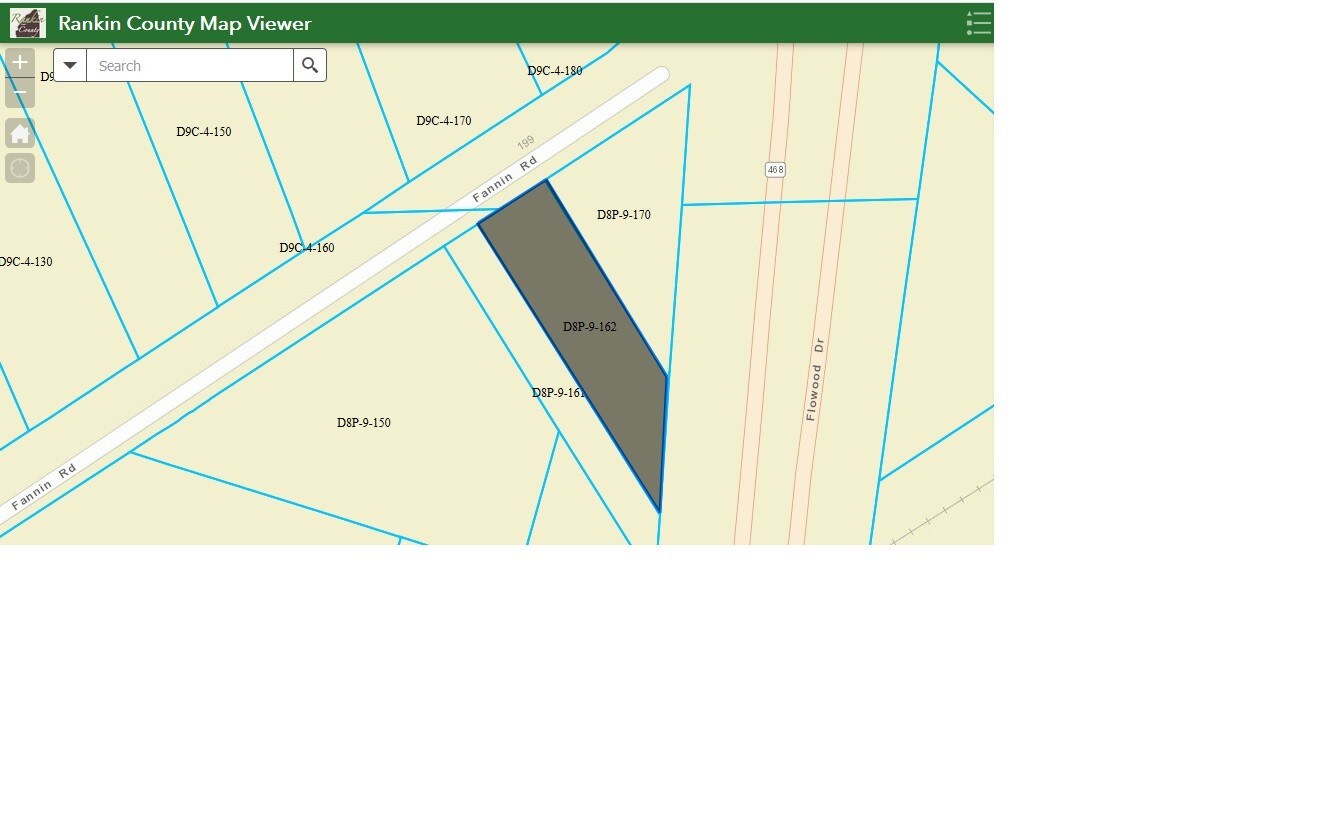This screenshot has width=1332, height=832.
Task: Click the Home default extent icon
Action: click(x=20, y=132)
